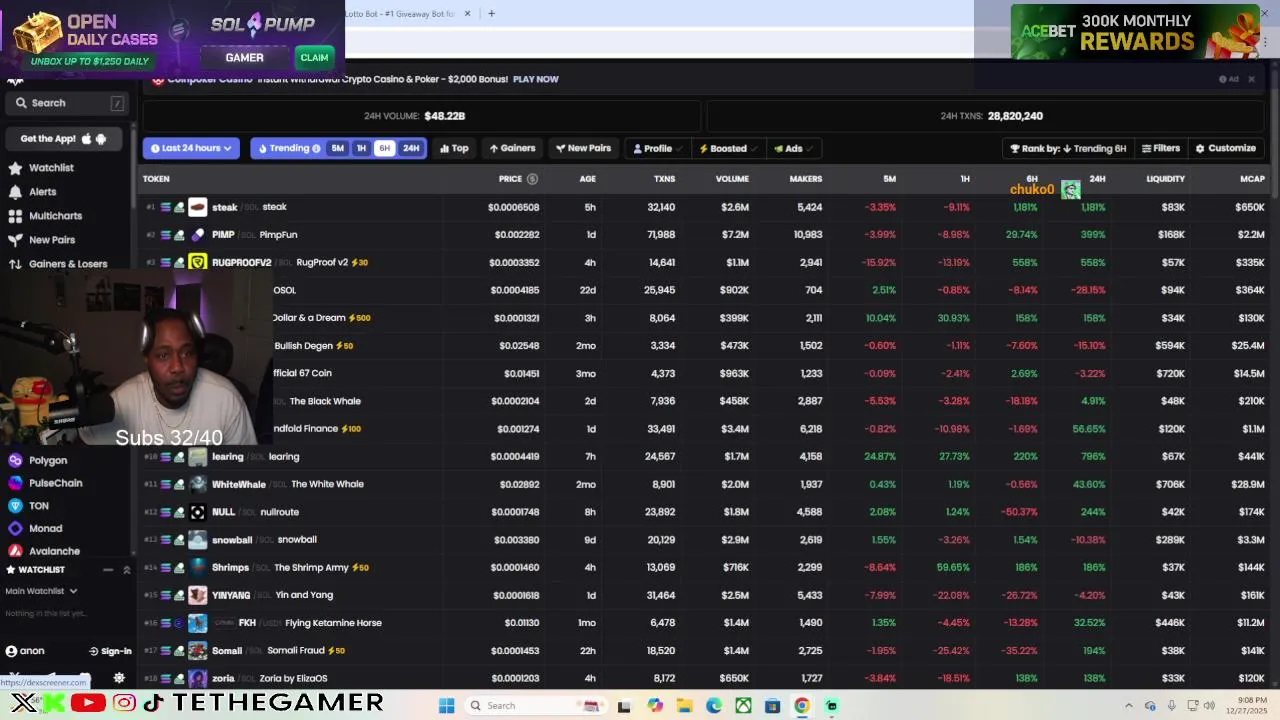Open the RUGPROOFV2 yellow shield logo
Viewport: 1280px width, 720px height.
[x=197, y=263]
